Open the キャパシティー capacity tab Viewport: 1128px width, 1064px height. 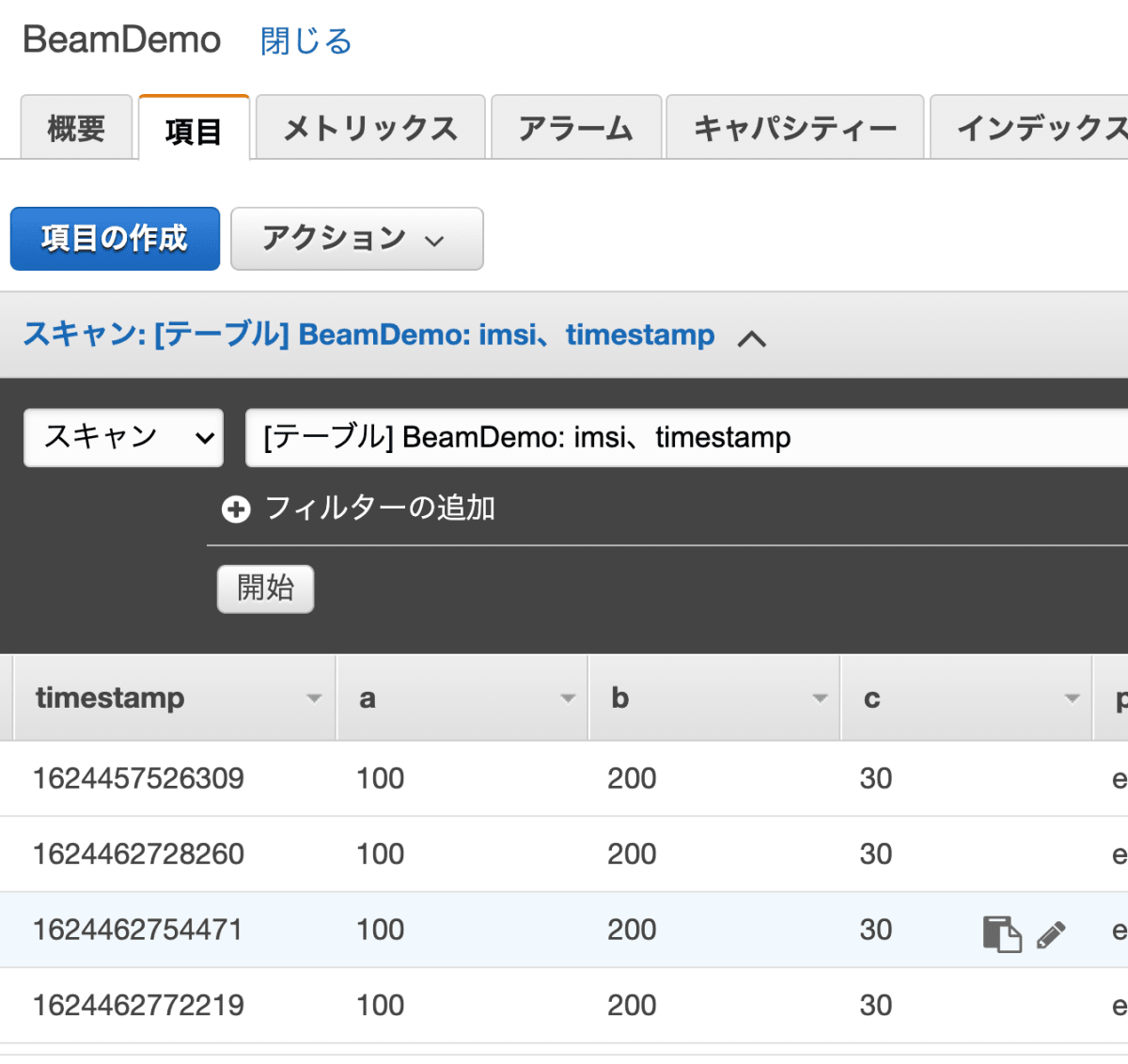click(795, 128)
